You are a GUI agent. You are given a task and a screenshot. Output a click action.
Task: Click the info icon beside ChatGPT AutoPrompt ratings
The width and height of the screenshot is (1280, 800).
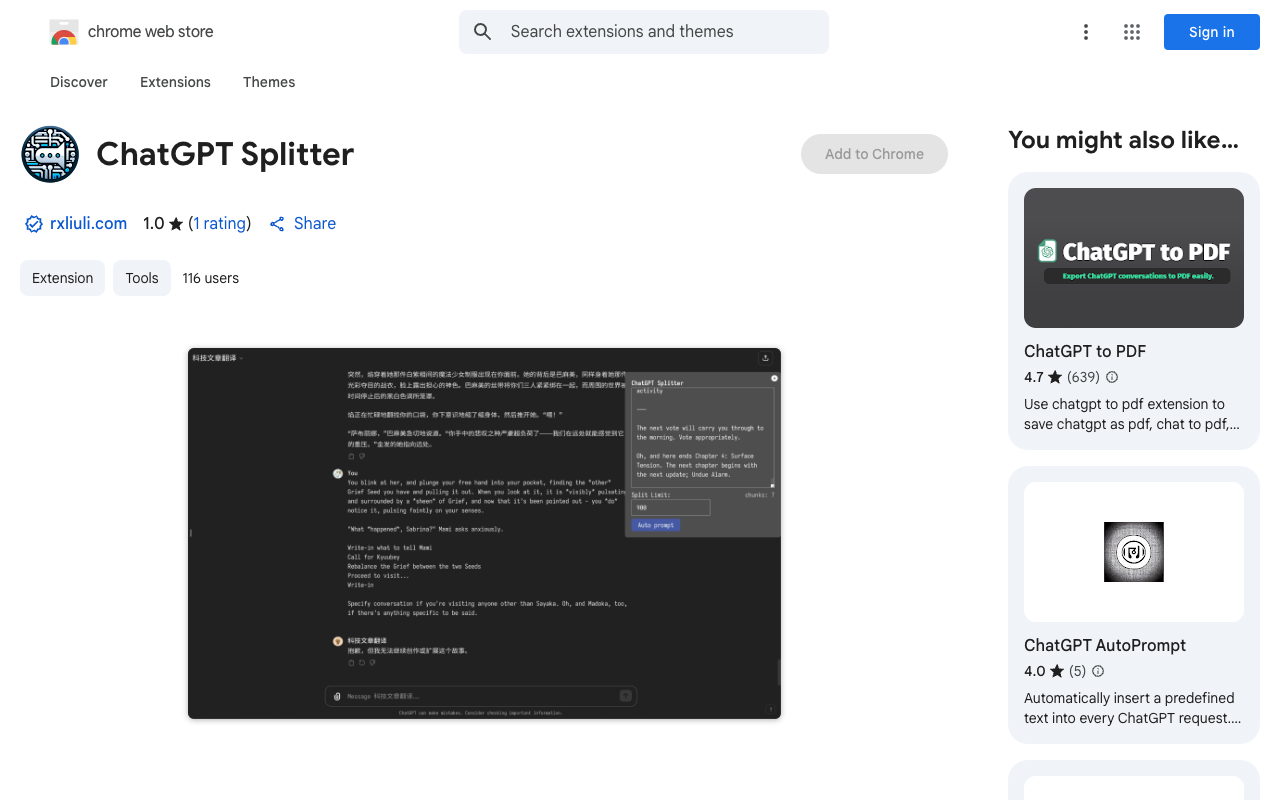click(1098, 671)
